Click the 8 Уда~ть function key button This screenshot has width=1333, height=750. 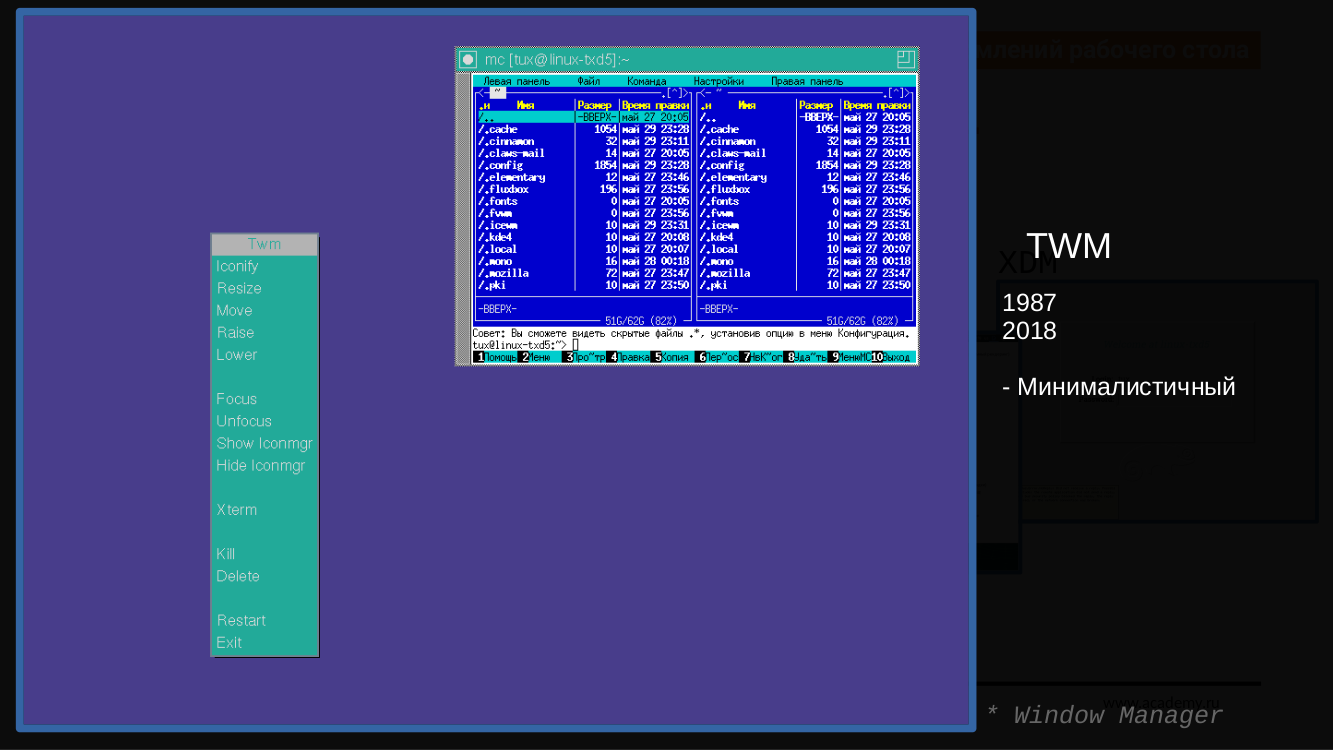805,357
